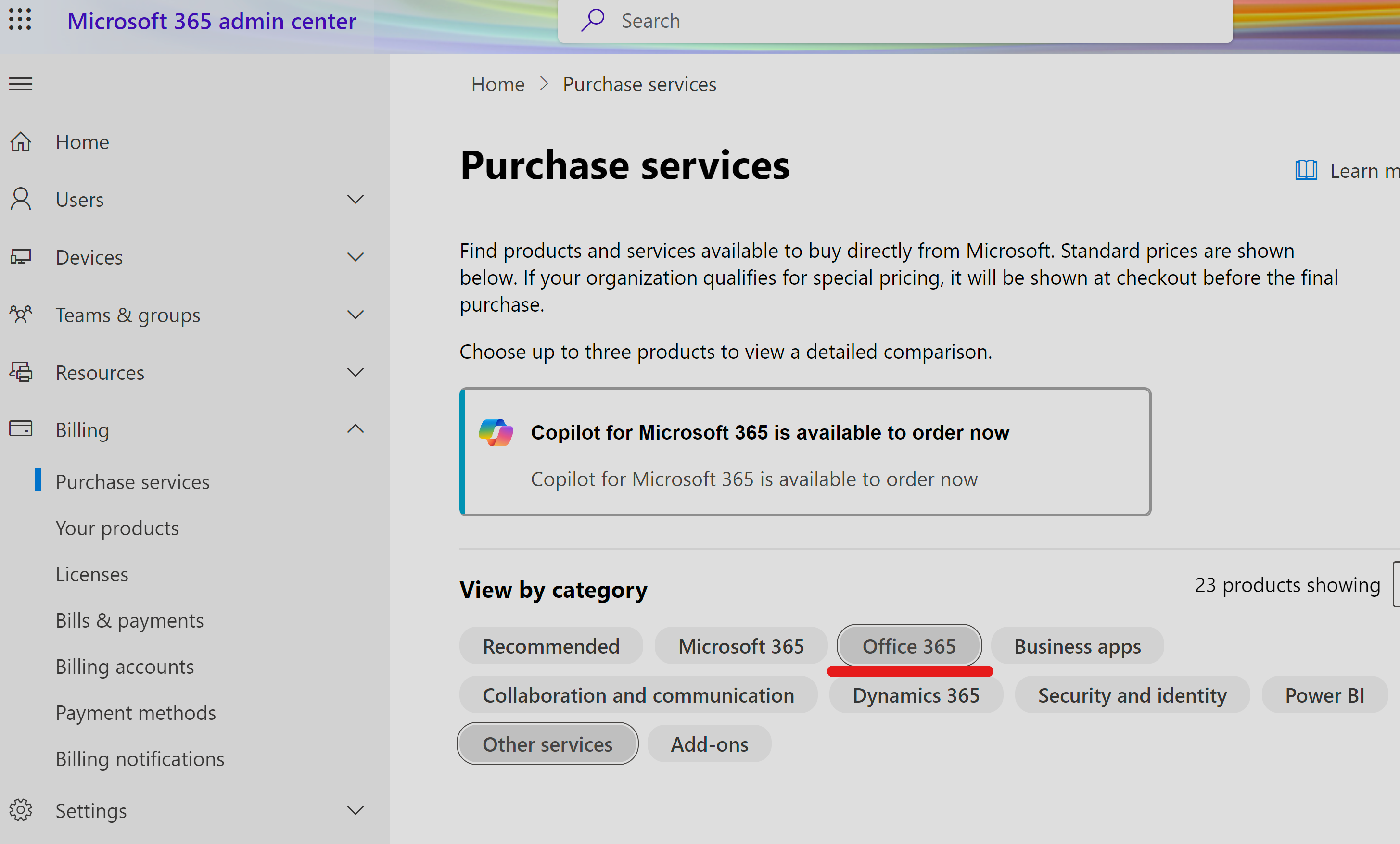Viewport: 1400px width, 844px height.
Task: Click the Home house icon in sidebar
Action: tap(21, 141)
